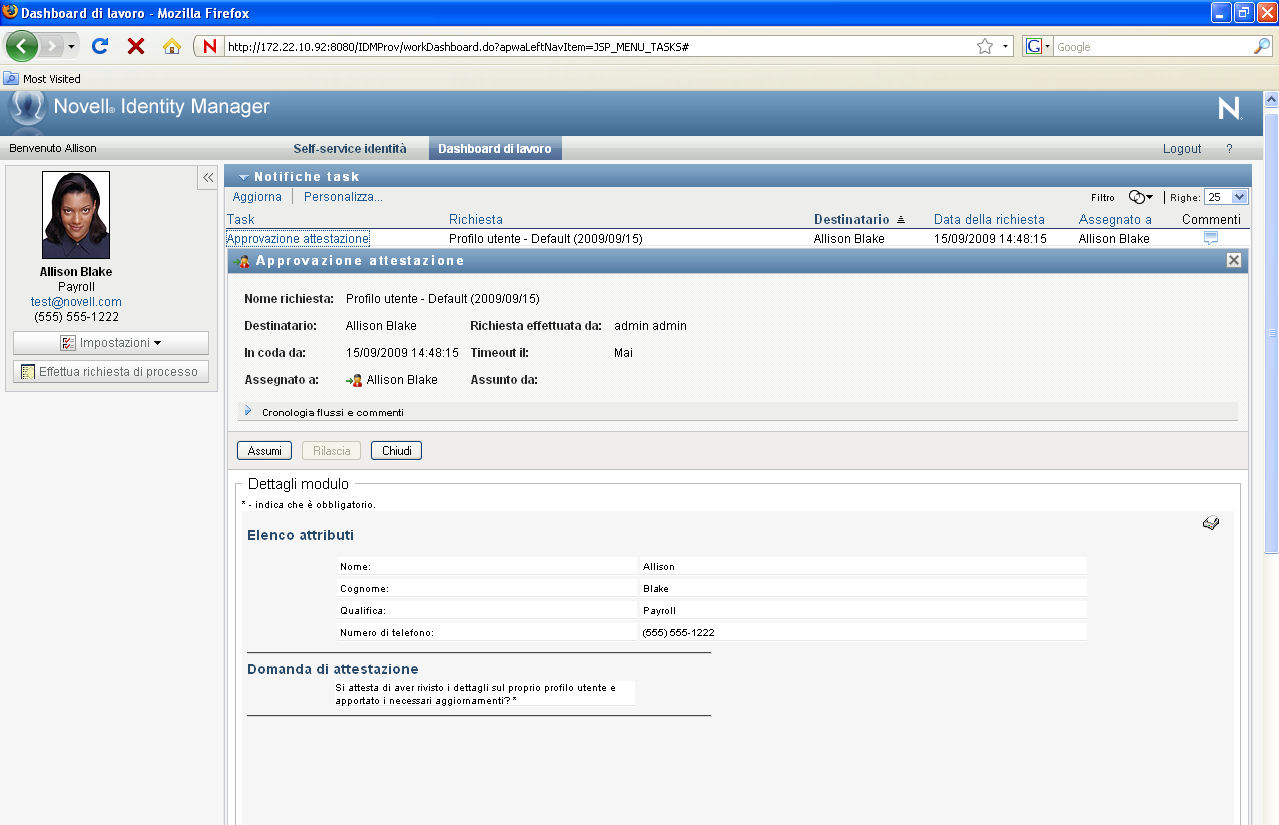1279x825 pixels.
Task: Sort by the Task column header
Action: (241, 219)
